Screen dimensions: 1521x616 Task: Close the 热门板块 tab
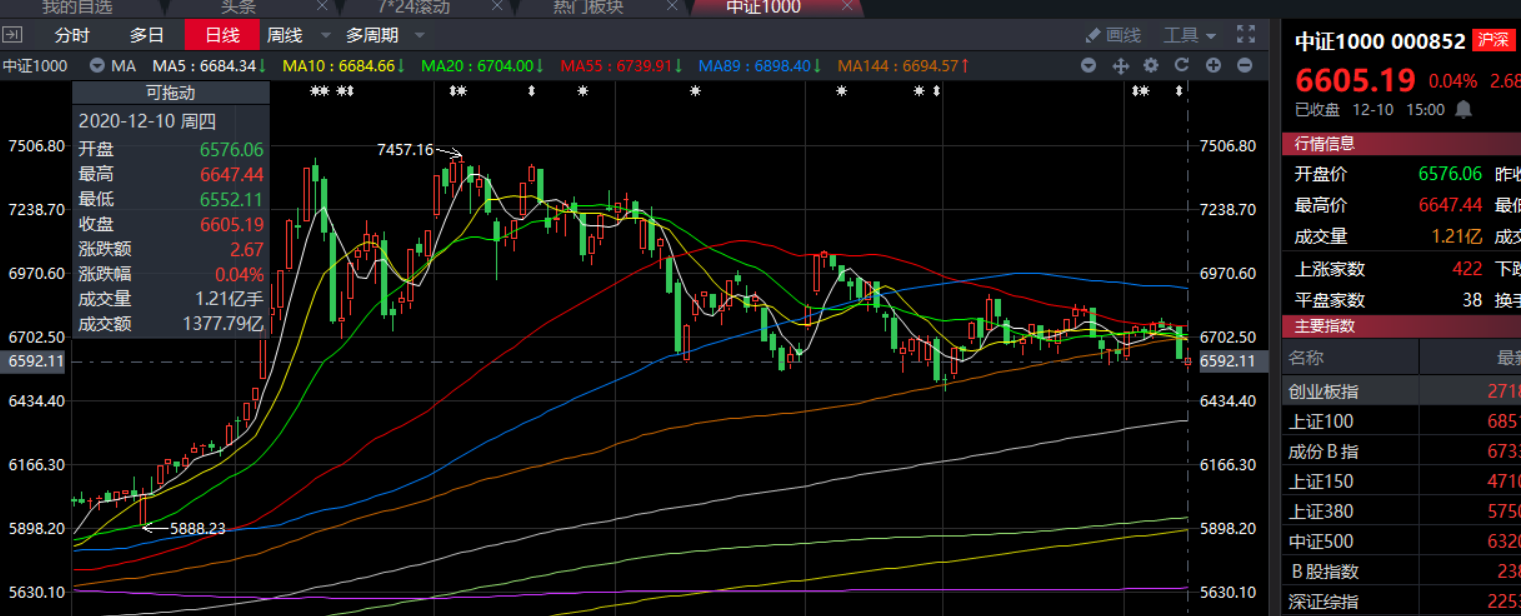coord(670,6)
